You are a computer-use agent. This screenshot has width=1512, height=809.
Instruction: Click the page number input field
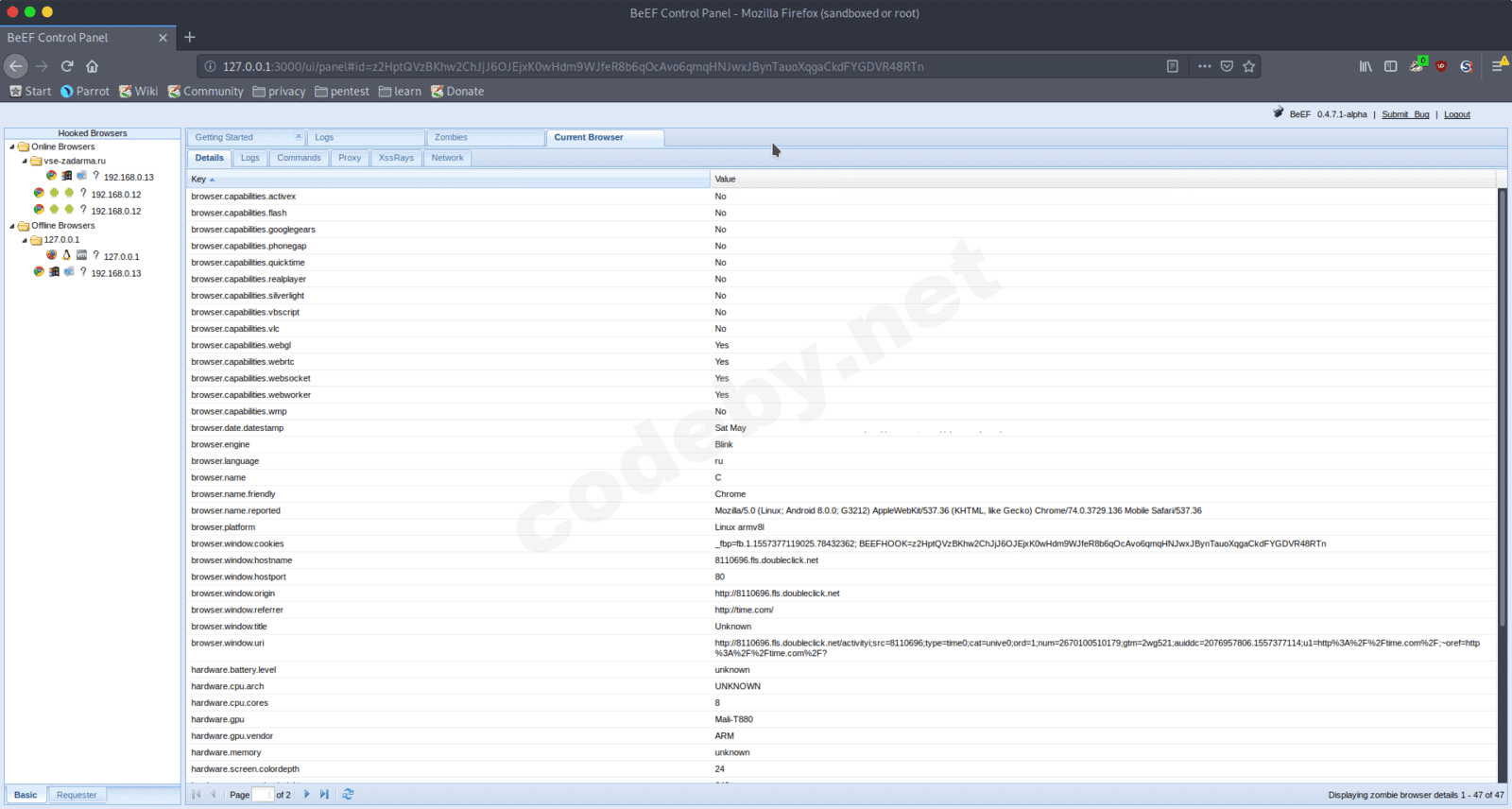262,795
